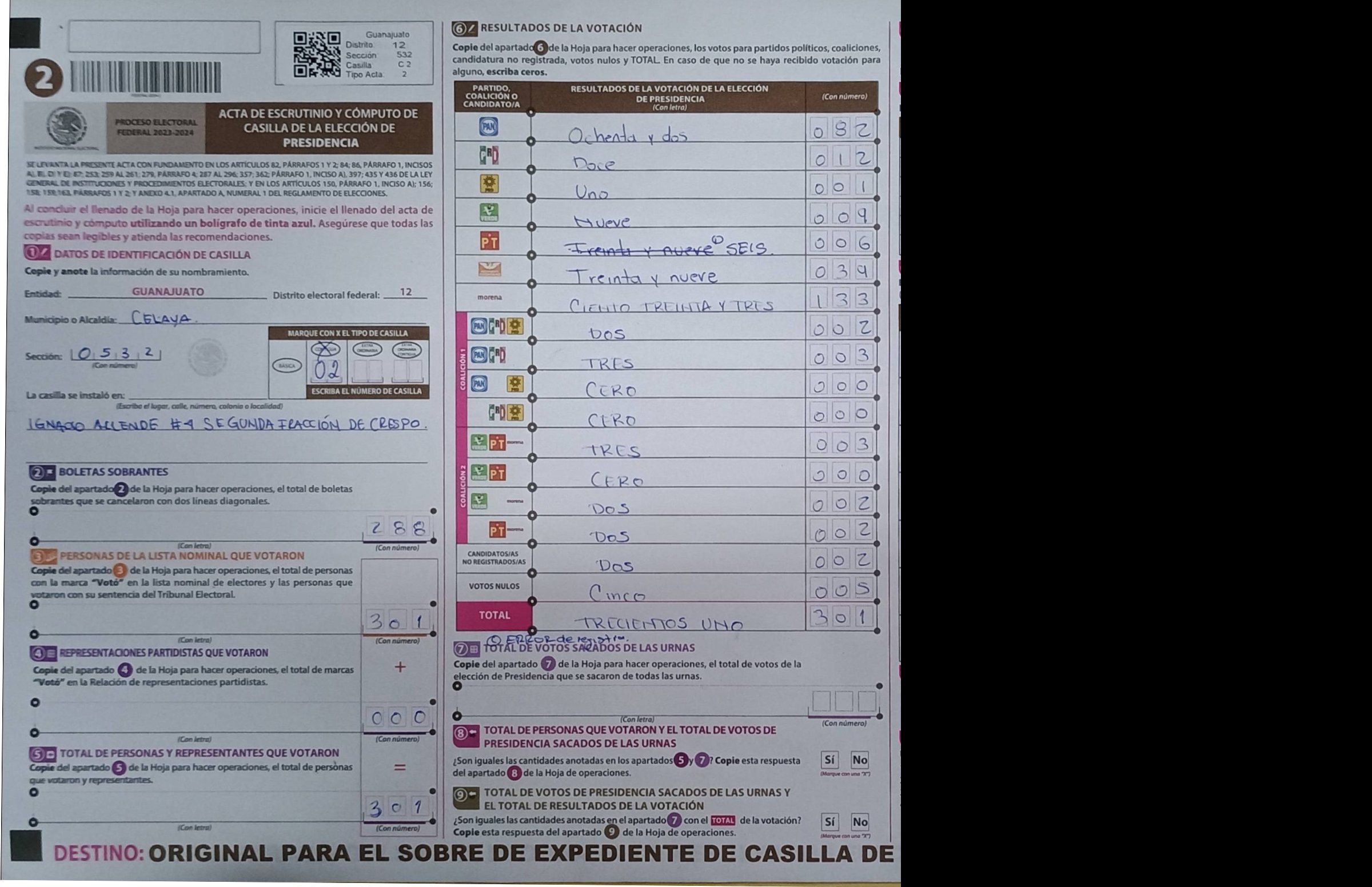This screenshot has width=1372, height=887.
Task: Click the handwritten address Ignacio Allende #4 line
Action: [228, 425]
